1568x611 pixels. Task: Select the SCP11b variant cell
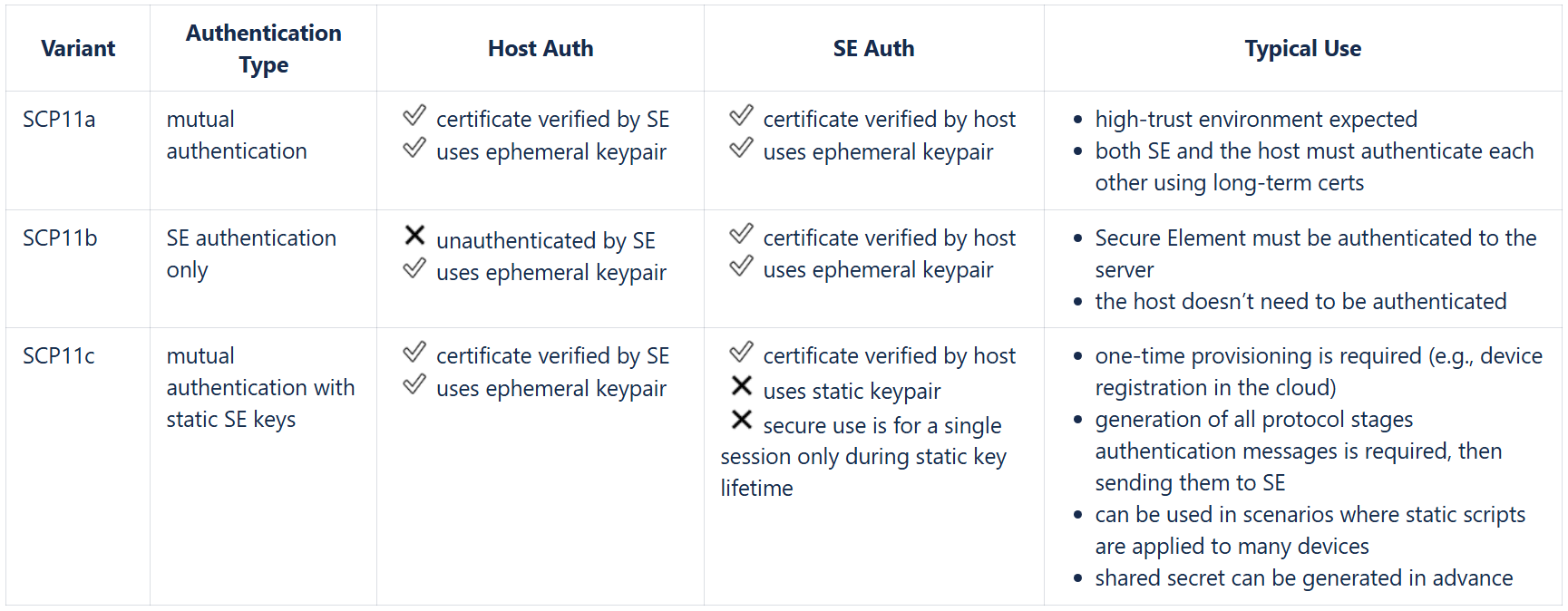[x=60, y=238]
